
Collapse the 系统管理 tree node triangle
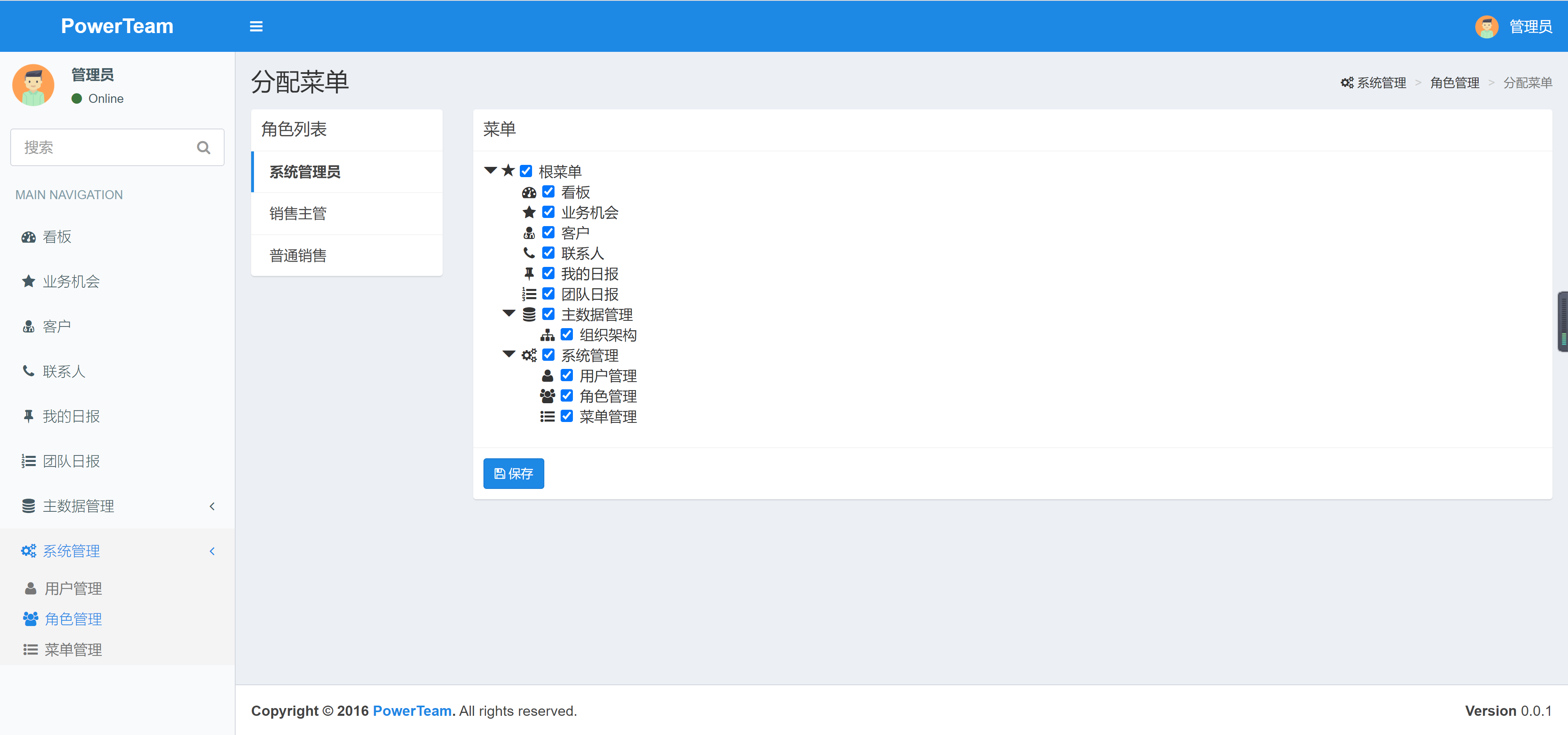(x=509, y=355)
